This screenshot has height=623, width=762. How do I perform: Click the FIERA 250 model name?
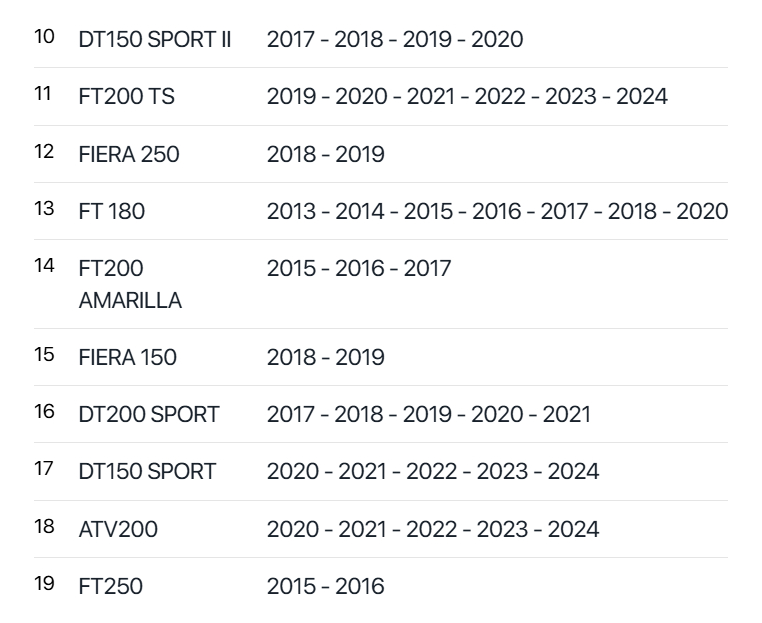point(129,154)
